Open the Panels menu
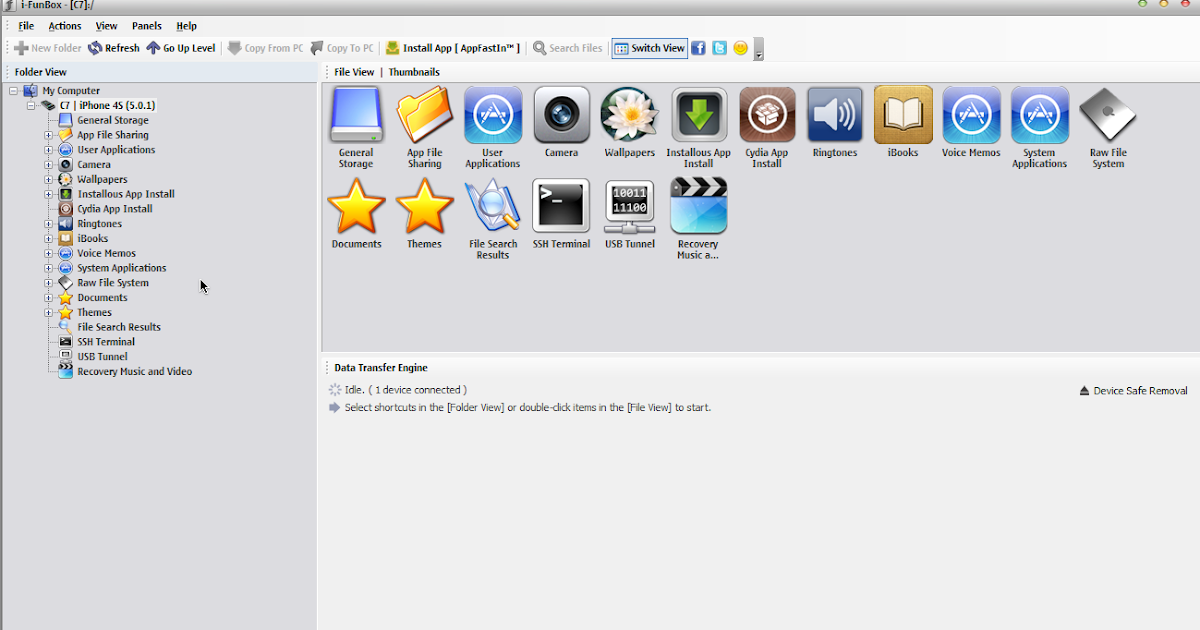The image size is (1200, 630). pyautogui.click(x=147, y=26)
